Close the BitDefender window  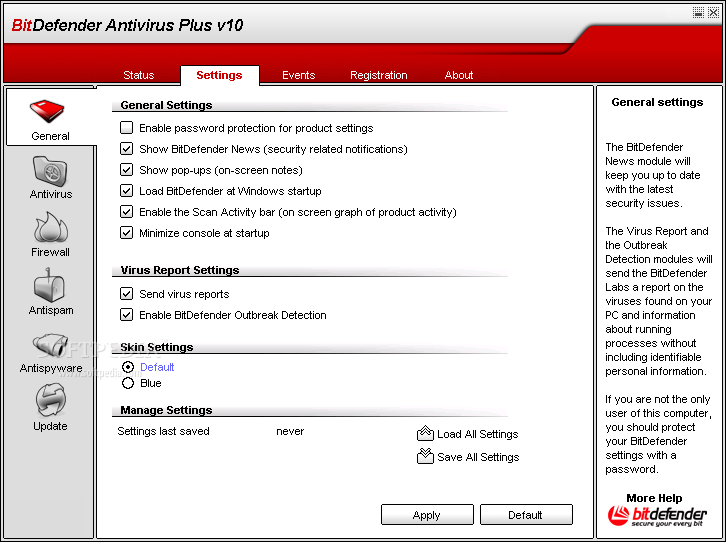click(x=713, y=12)
